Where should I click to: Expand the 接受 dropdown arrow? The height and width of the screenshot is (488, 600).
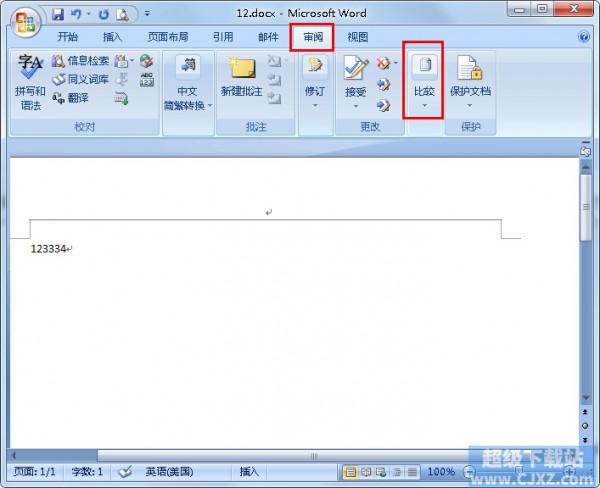[x=356, y=106]
